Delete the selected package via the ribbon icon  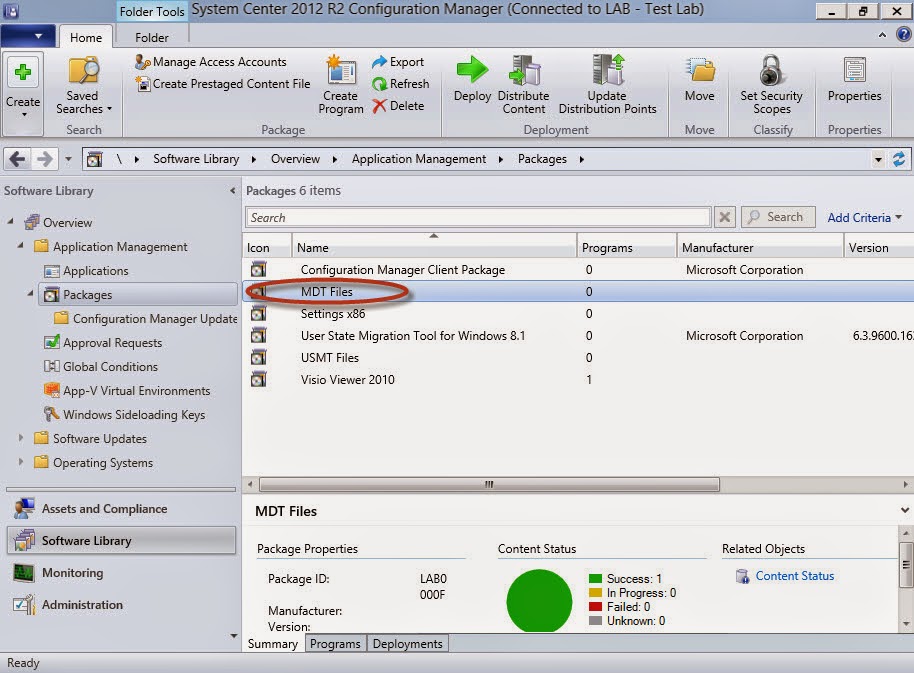[398, 105]
